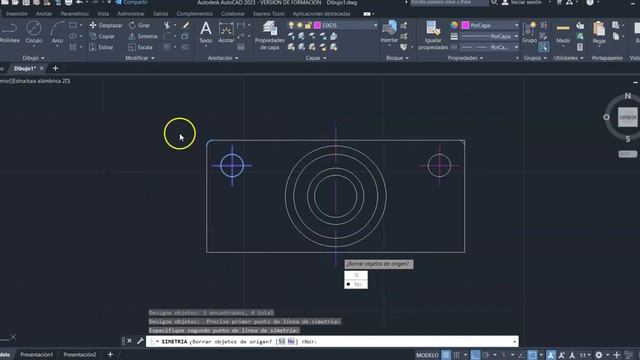
Task: Toggle the grid display in status bar
Action: [x=446, y=355]
